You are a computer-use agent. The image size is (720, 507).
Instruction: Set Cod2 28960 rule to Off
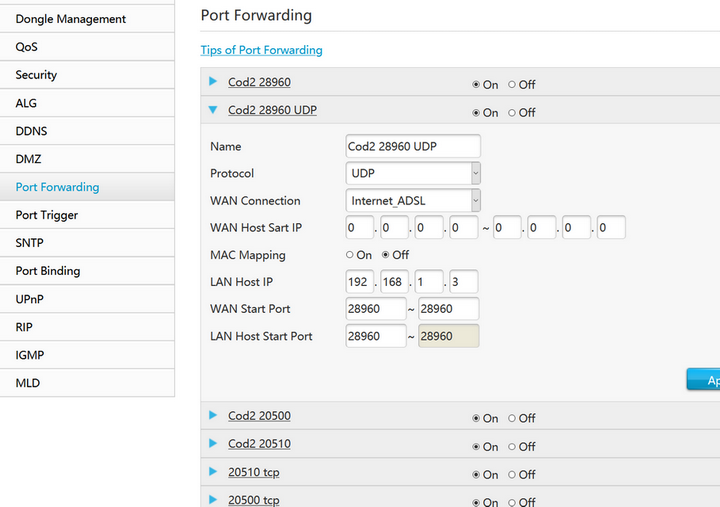(x=513, y=85)
